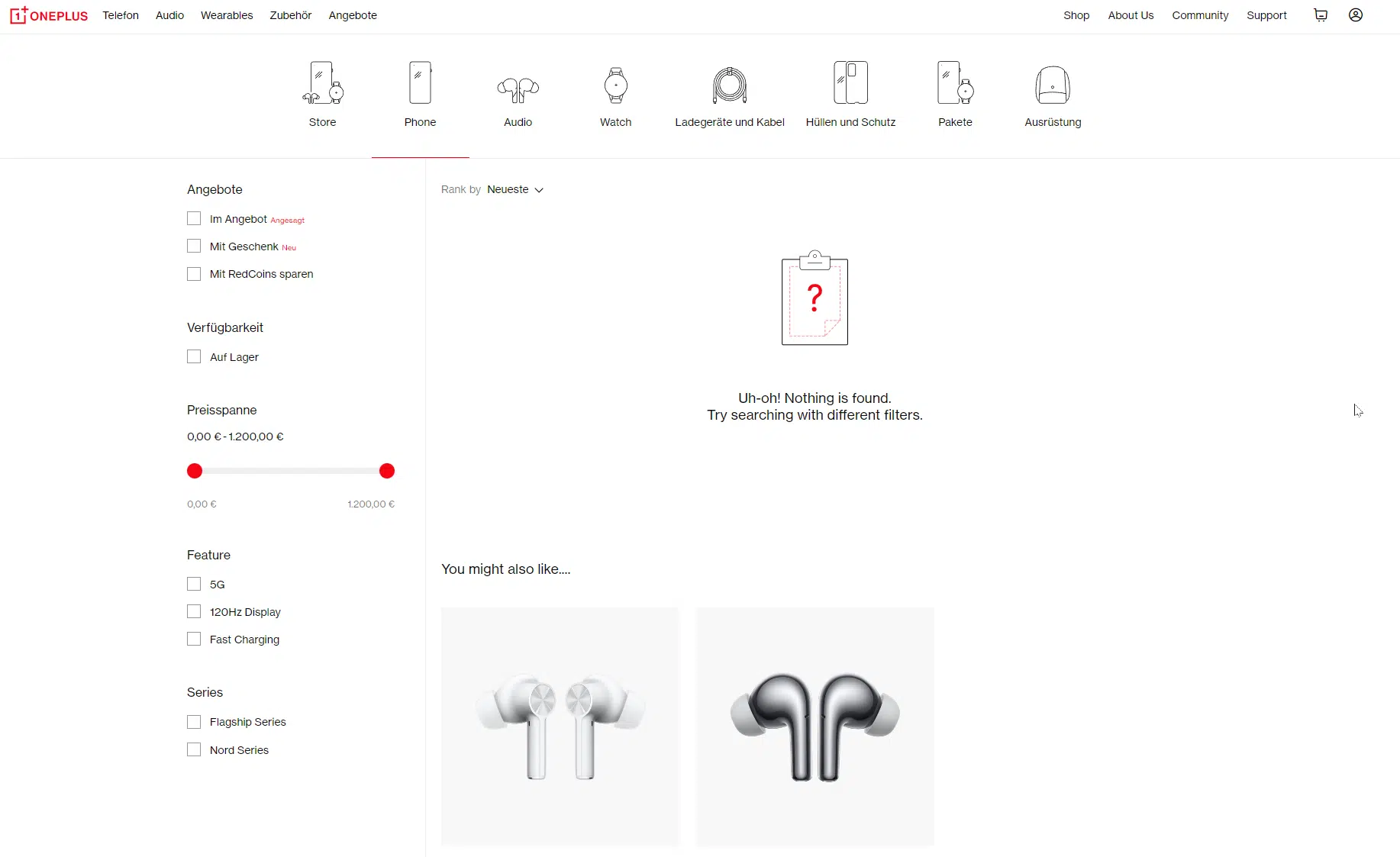The image size is (1400, 857).
Task: Expand the Neueste sort dropdown
Action: tap(515, 190)
